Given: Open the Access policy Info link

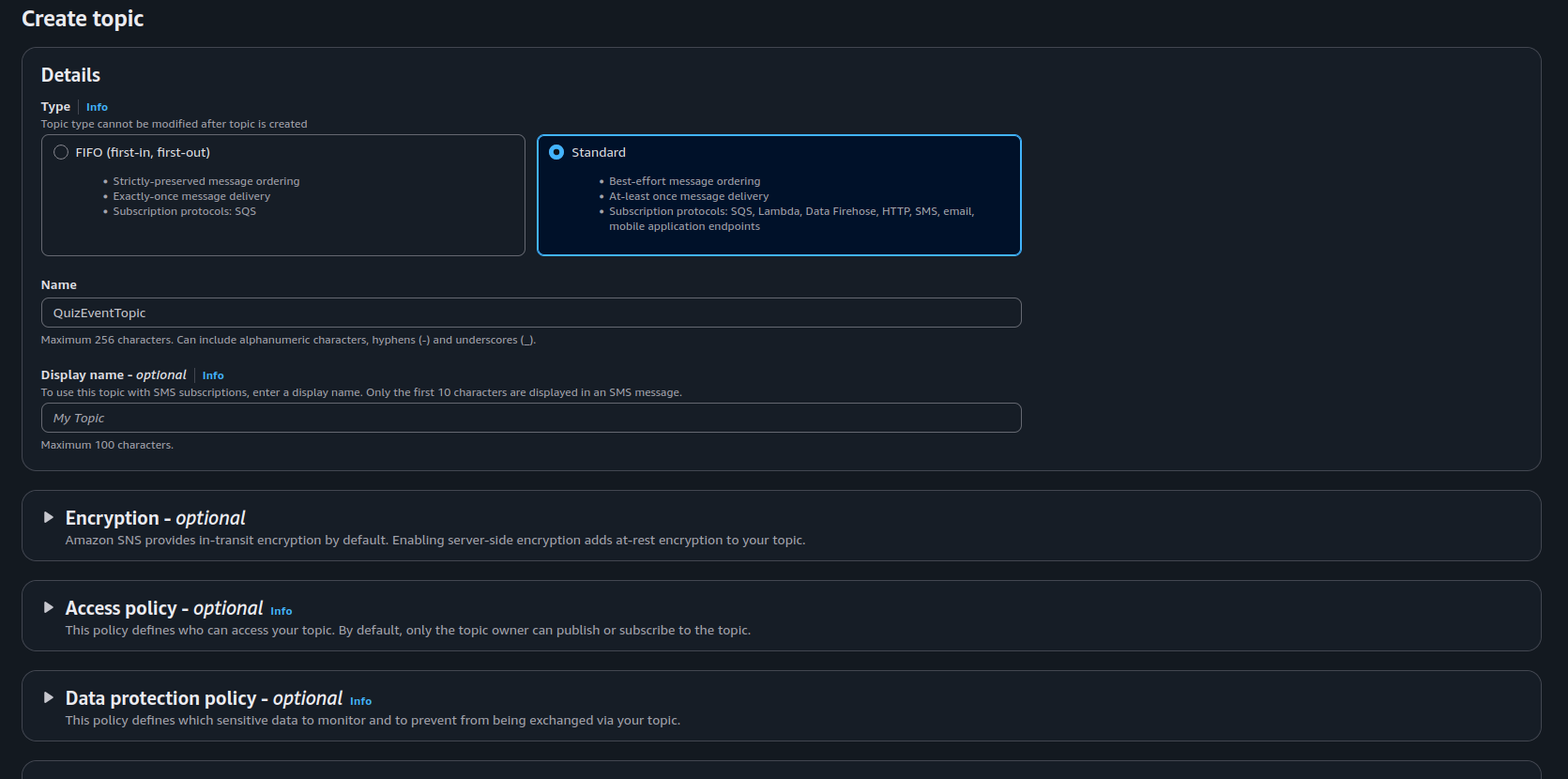Looking at the screenshot, I should coord(282,611).
